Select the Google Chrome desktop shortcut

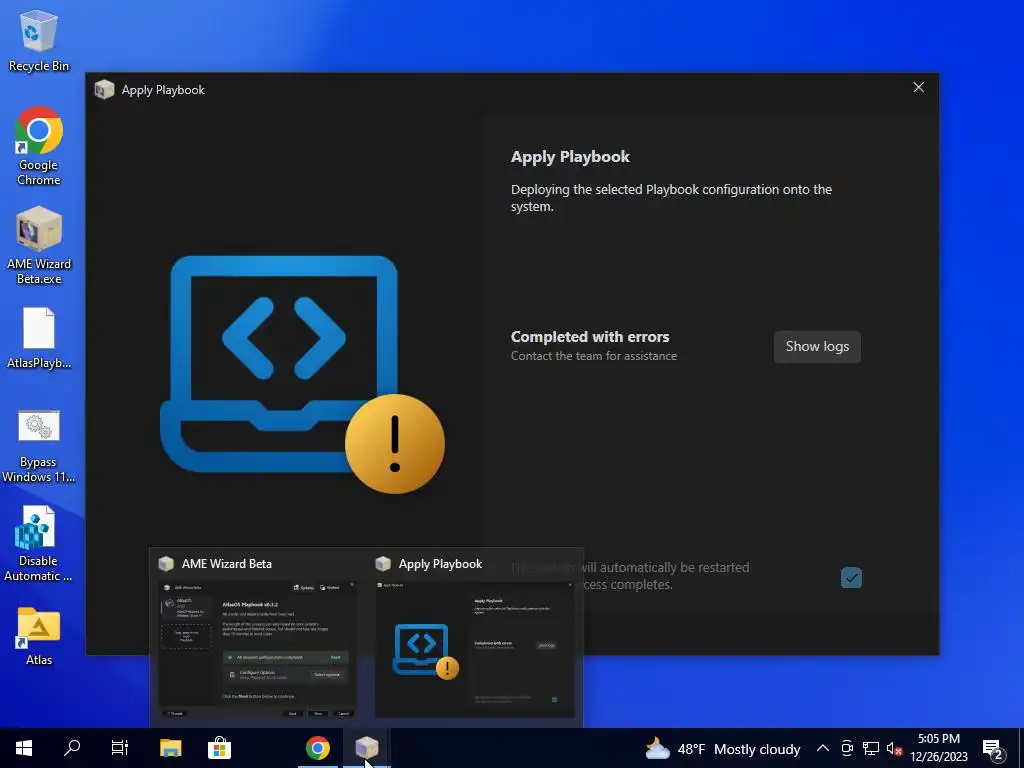point(39,146)
